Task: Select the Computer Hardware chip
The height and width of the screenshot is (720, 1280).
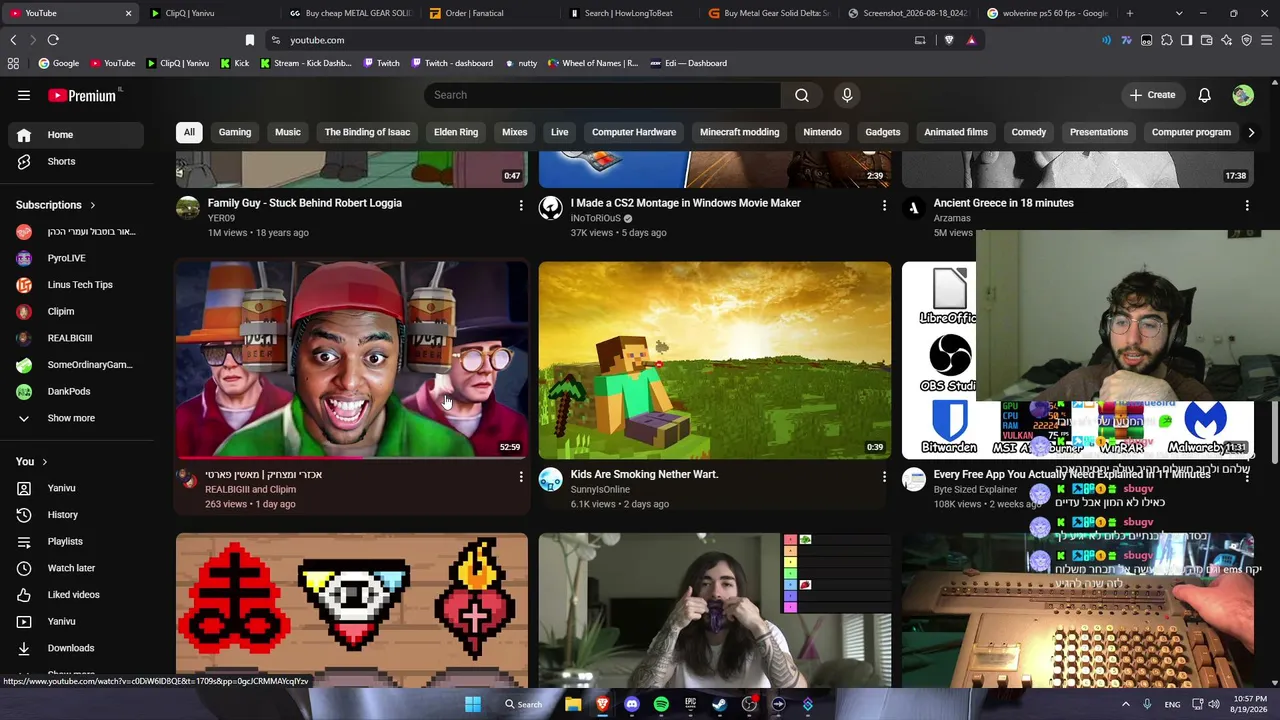Action: point(634,132)
